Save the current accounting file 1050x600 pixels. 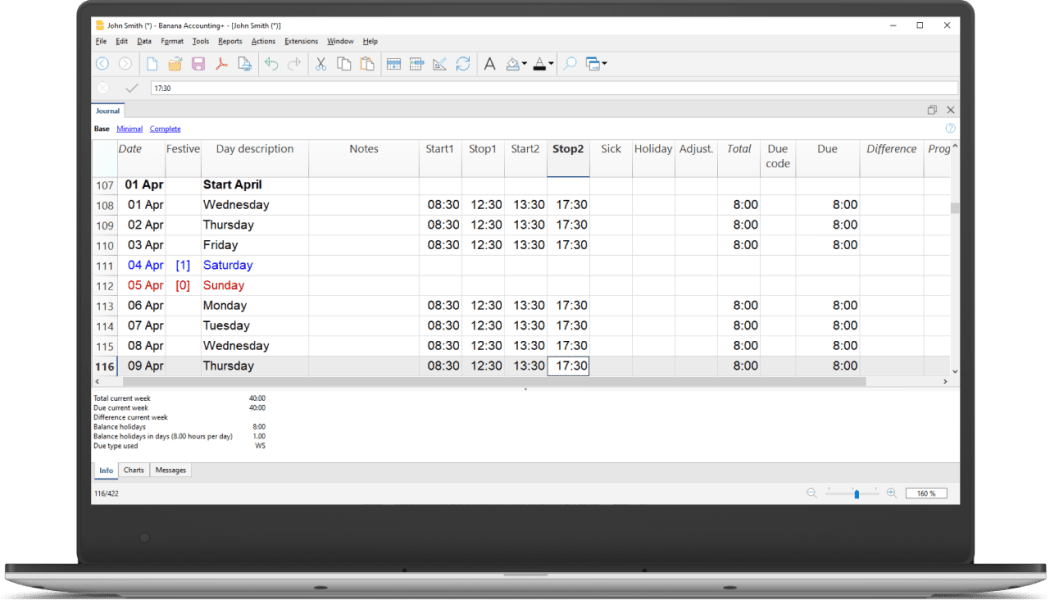point(199,63)
